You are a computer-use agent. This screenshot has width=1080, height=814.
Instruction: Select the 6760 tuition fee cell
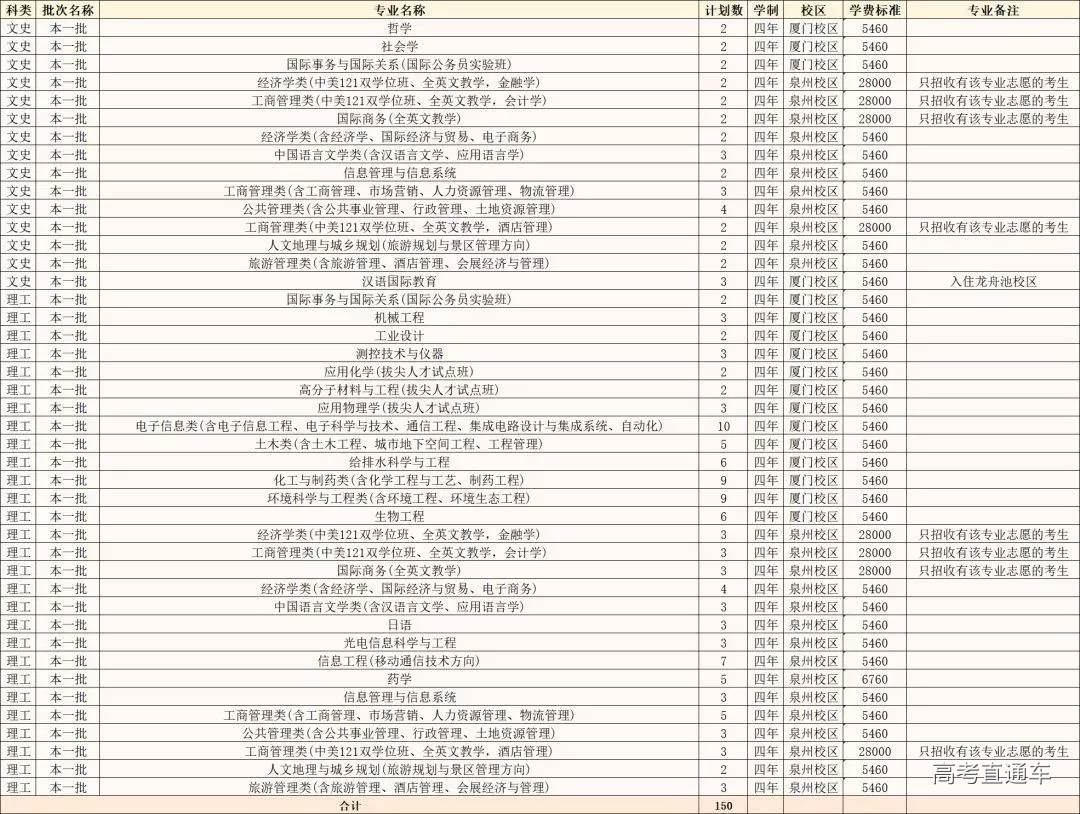coord(874,679)
